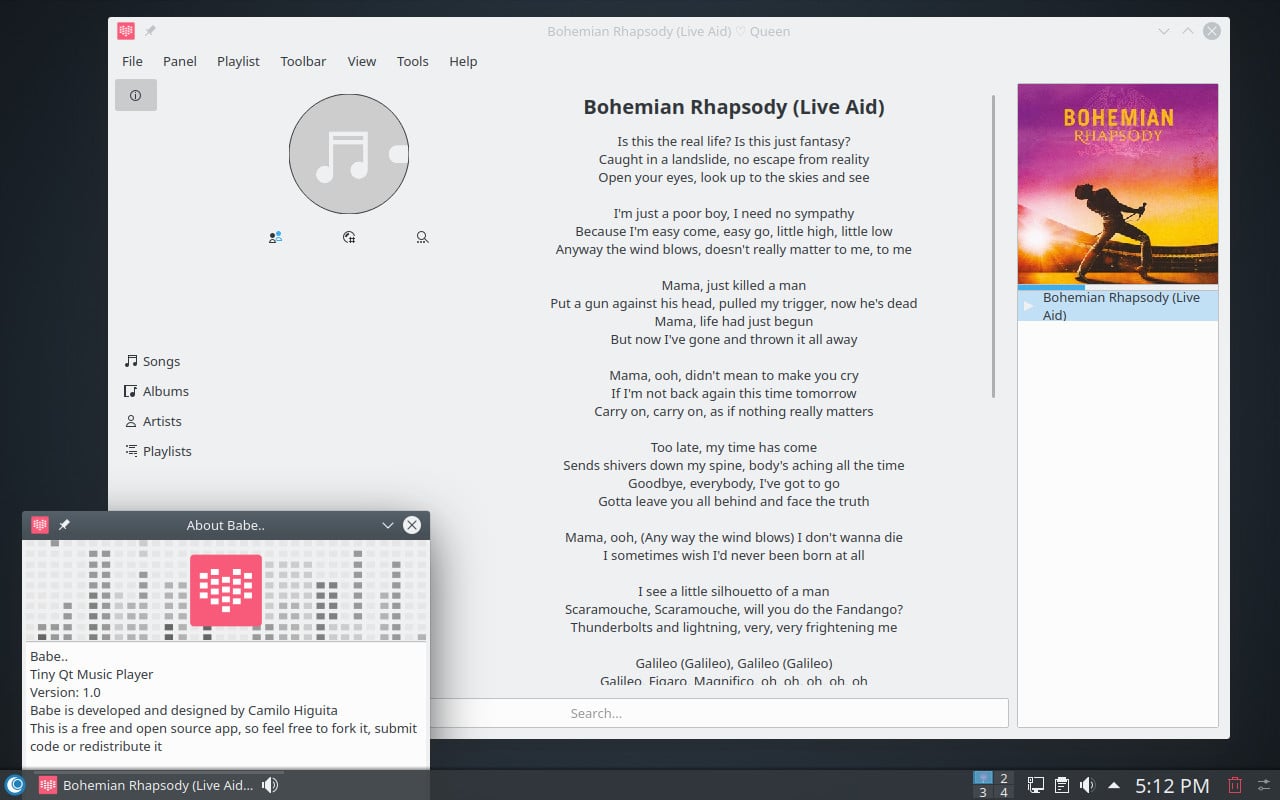The width and height of the screenshot is (1280, 800).
Task: Toggle the keep-above pin in the titlebar
Action: pos(148,31)
